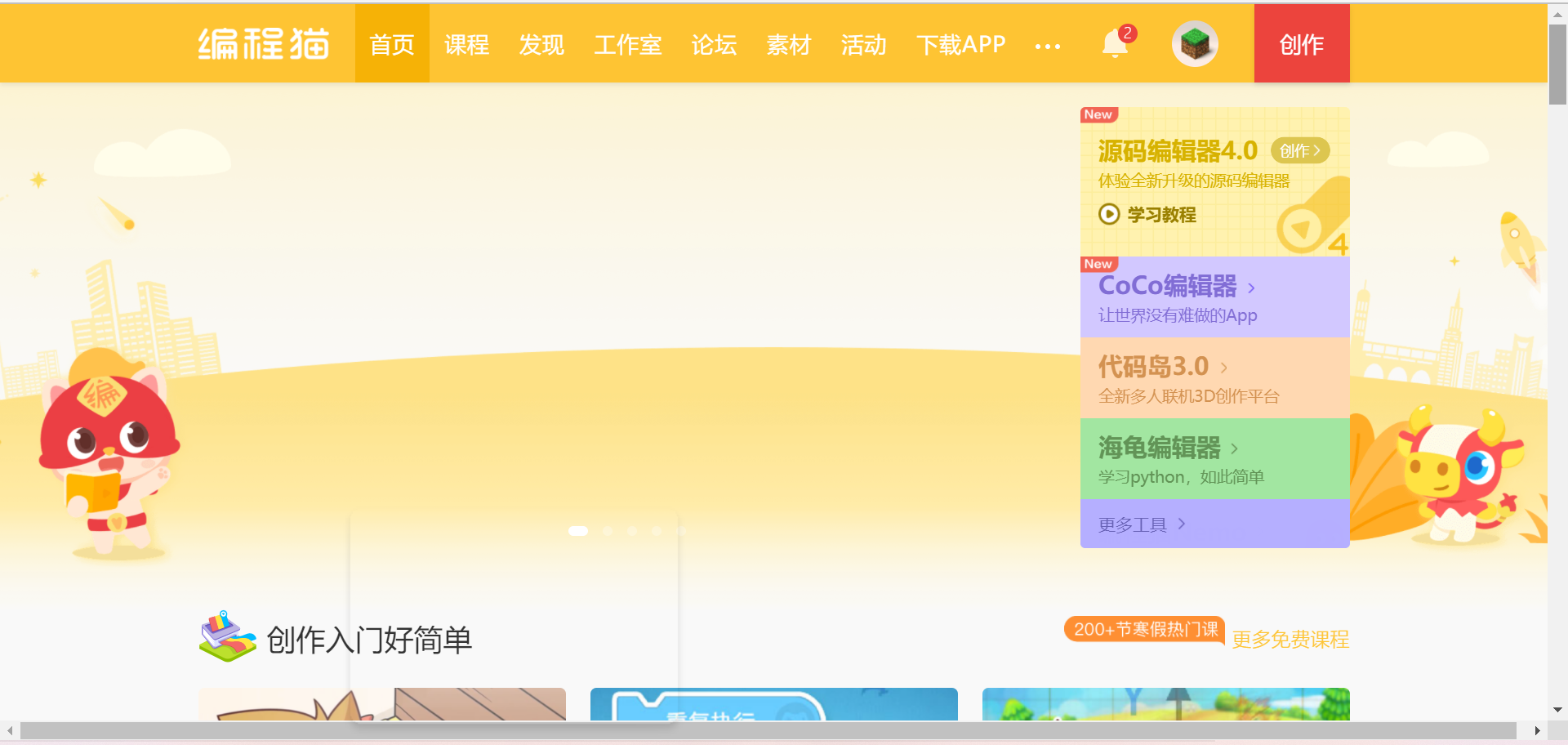
Task: Click the 200+节寒假热门课 badge
Action: coord(1145,629)
